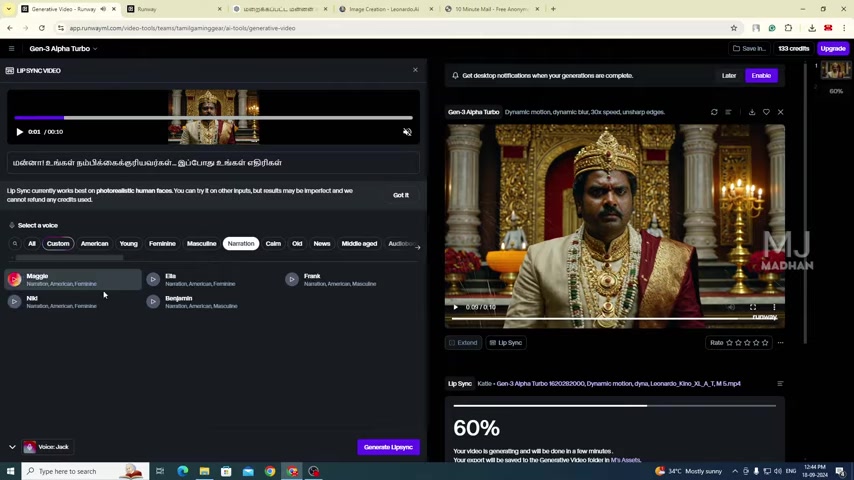Remove the Gen-3 Alpha Turbo generation
The height and width of the screenshot is (480, 854).
(x=780, y=112)
